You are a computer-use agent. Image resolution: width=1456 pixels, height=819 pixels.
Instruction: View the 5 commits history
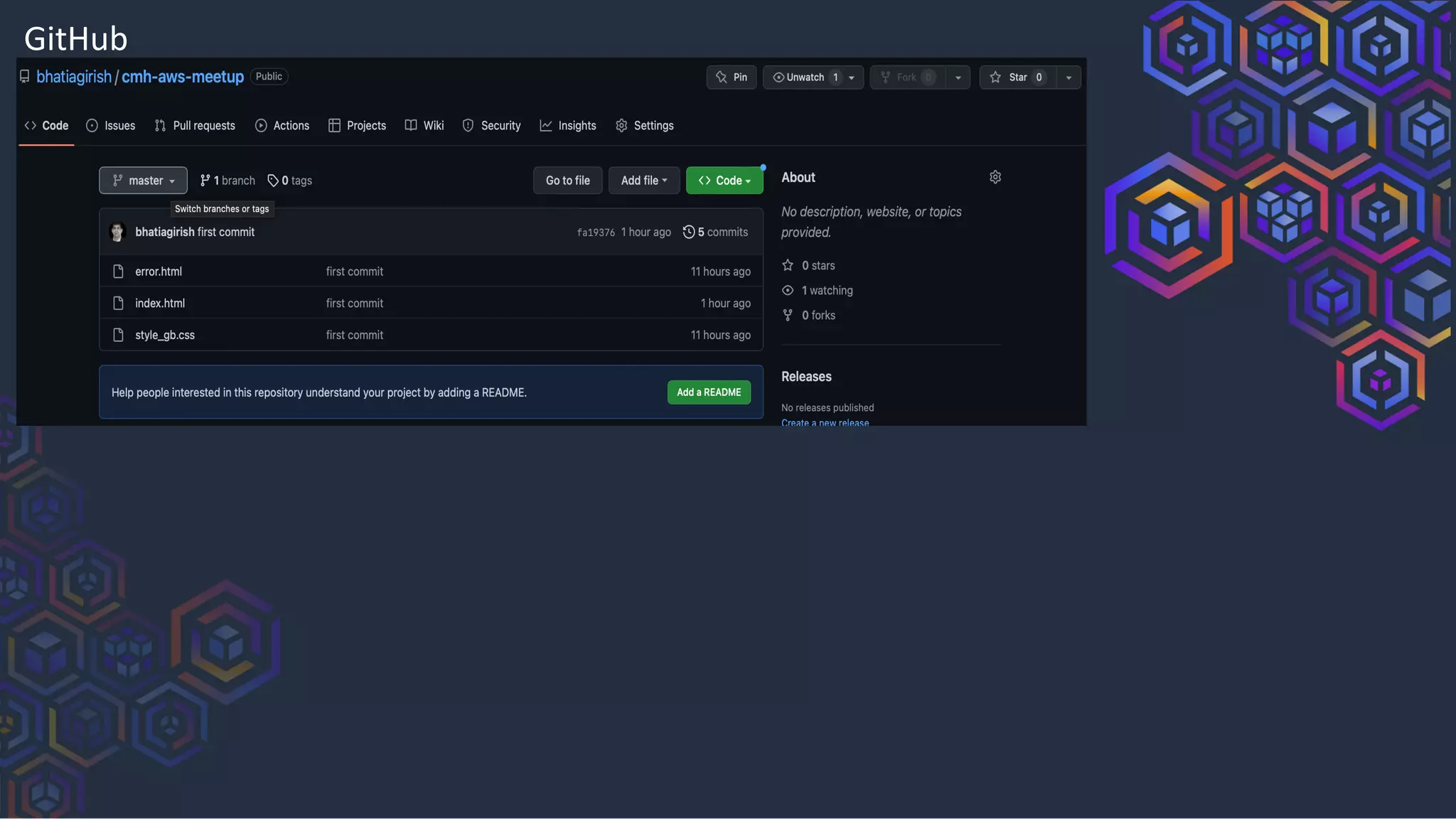click(715, 232)
